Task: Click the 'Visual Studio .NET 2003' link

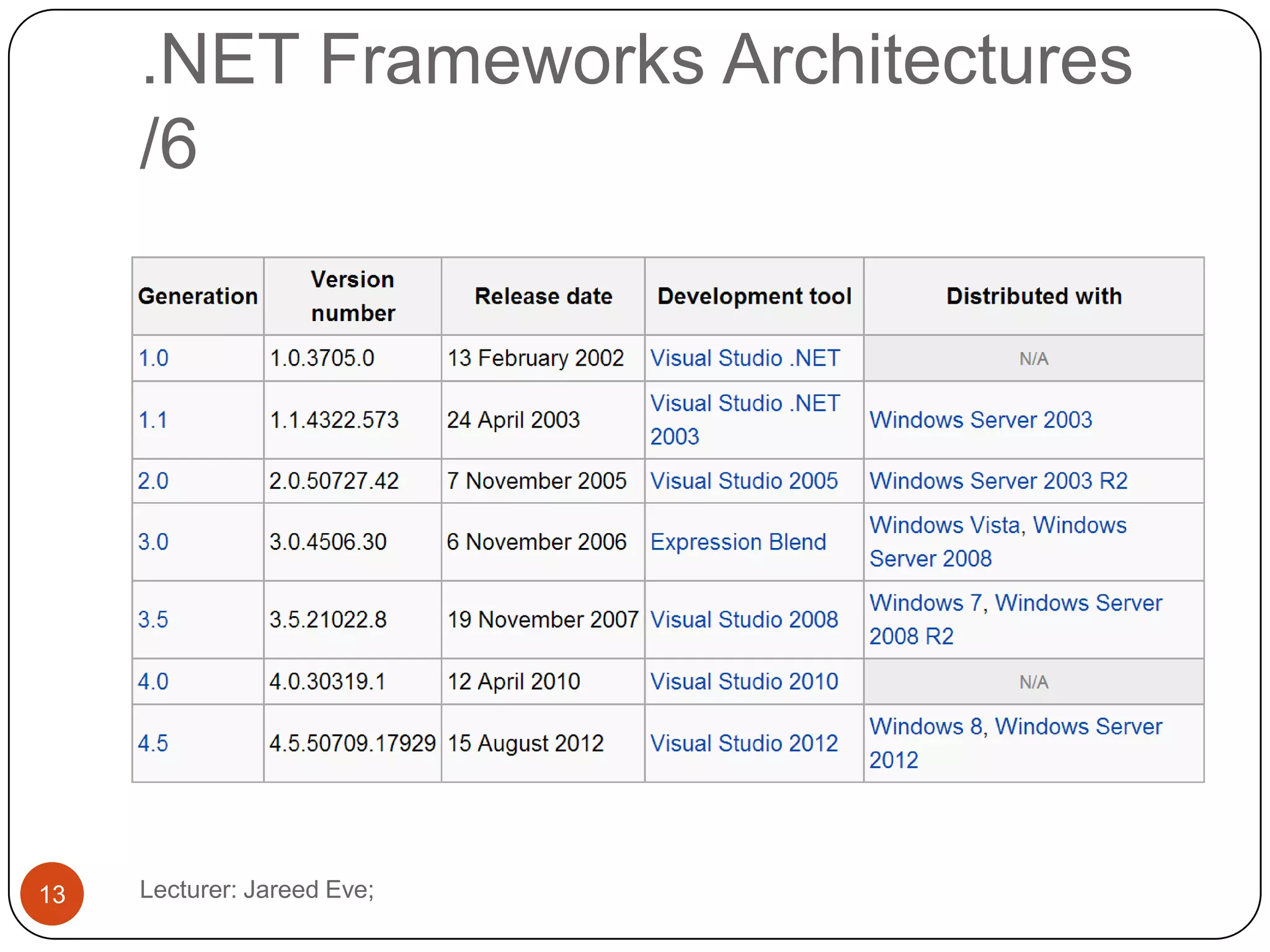Action: (745, 420)
